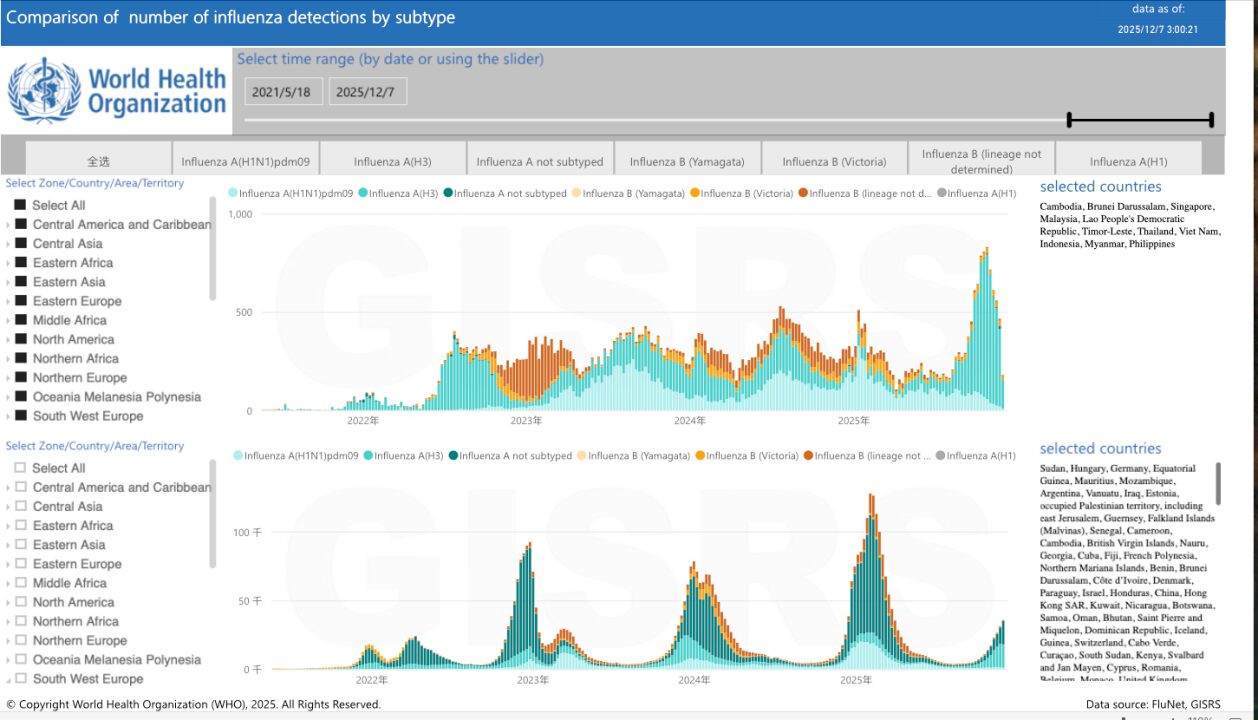Viewport: 1258px width, 720px height.
Task: Click the start date field showing 2021/5/18
Action: (281, 92)
